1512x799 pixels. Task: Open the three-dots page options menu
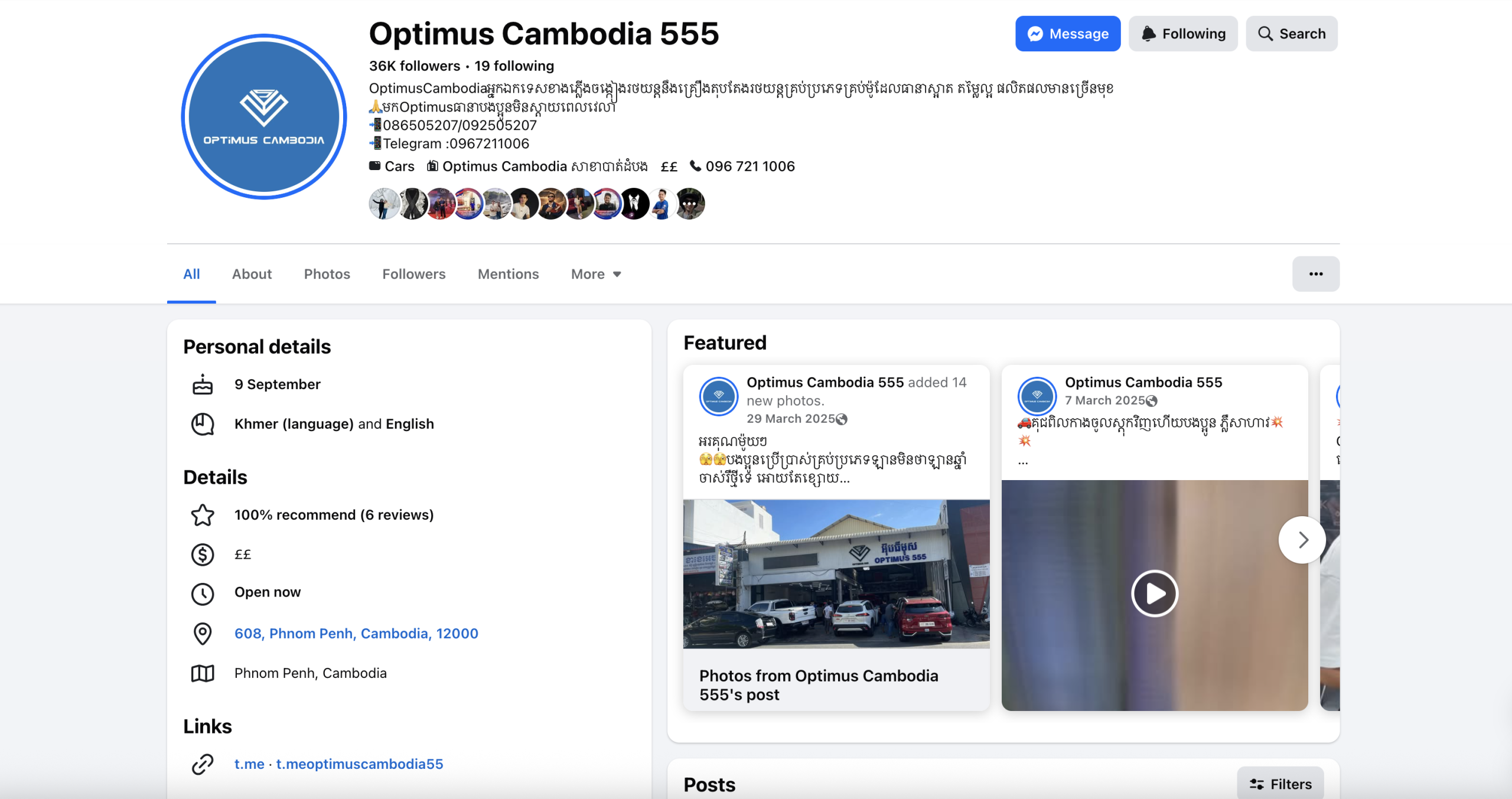1315,274
